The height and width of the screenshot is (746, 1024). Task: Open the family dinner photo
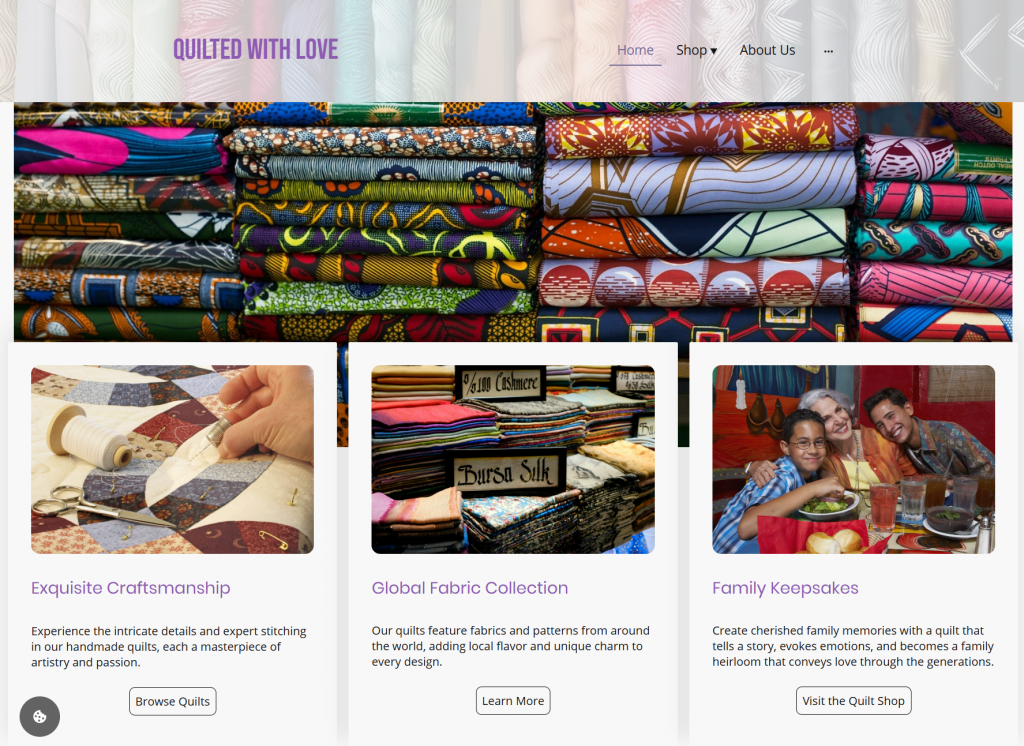pos(854,459)
